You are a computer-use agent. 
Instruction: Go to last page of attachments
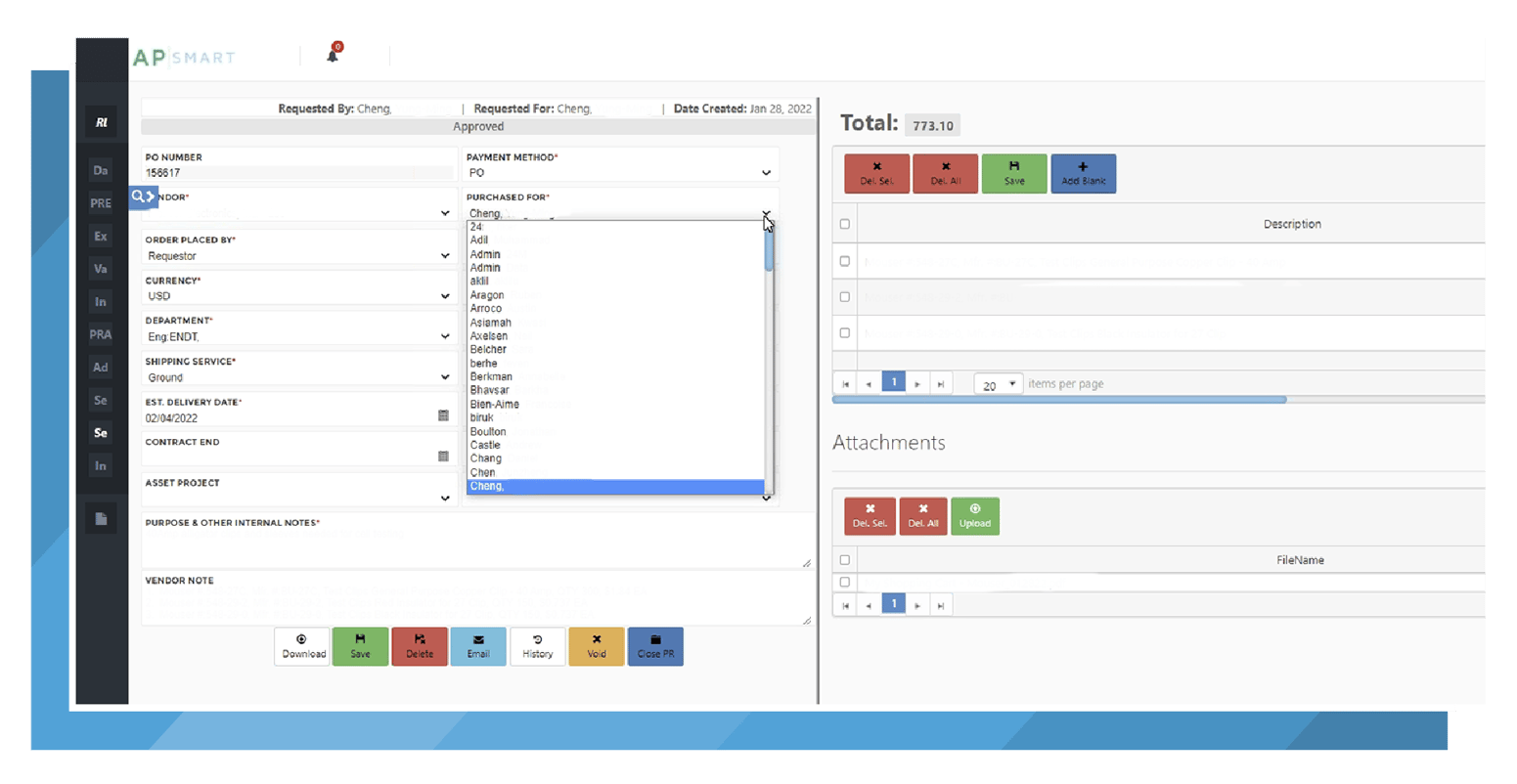(x=941, y=605)
